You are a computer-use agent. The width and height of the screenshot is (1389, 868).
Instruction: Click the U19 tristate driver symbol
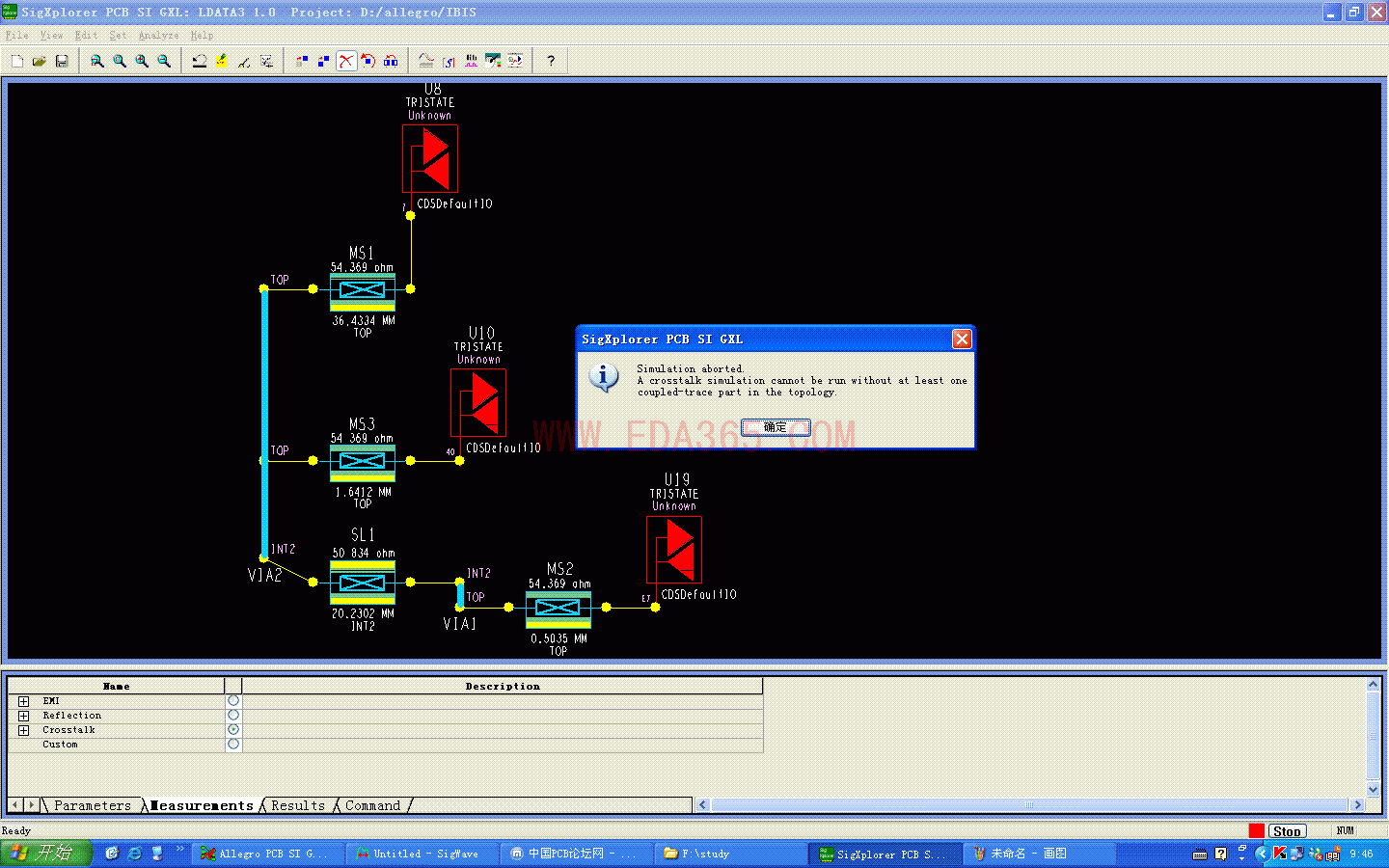click(674, 550)
